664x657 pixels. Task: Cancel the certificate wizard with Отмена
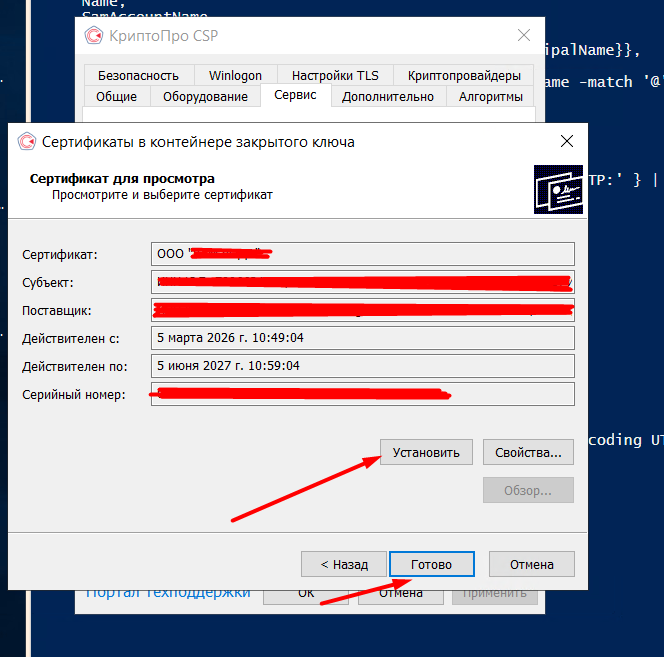coord(531,564)
